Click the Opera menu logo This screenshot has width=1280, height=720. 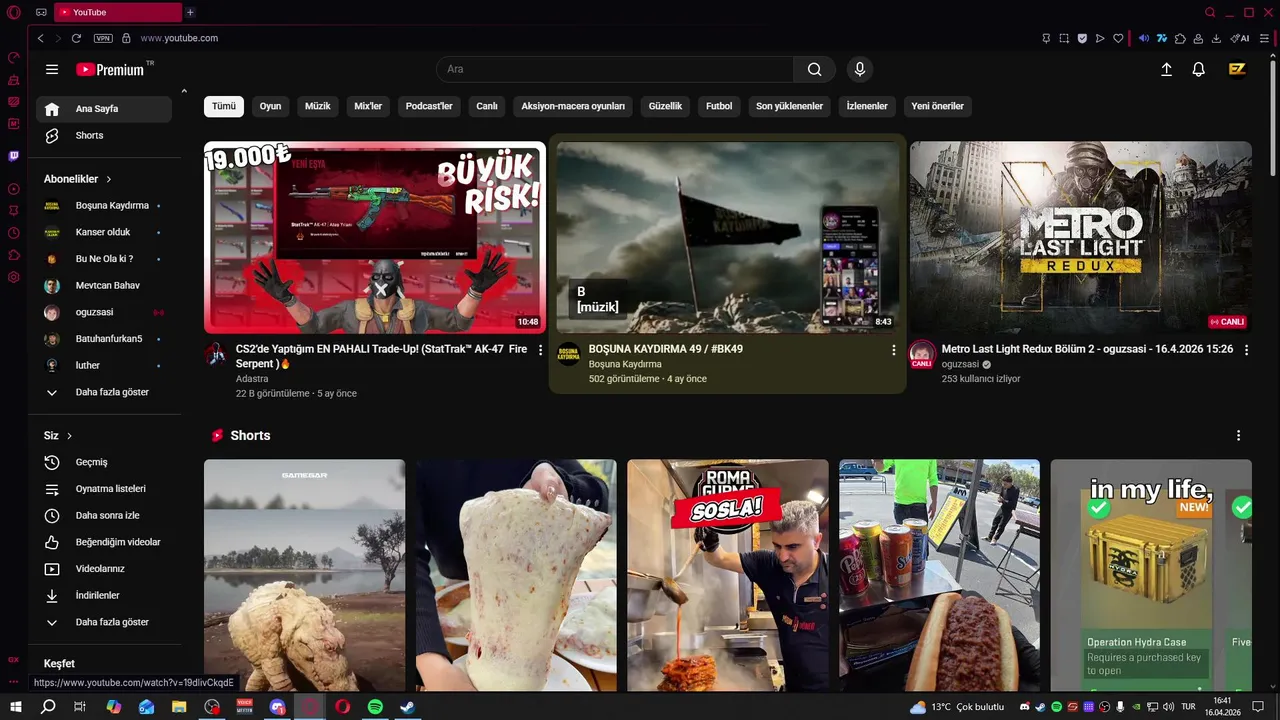coord(13,12)
